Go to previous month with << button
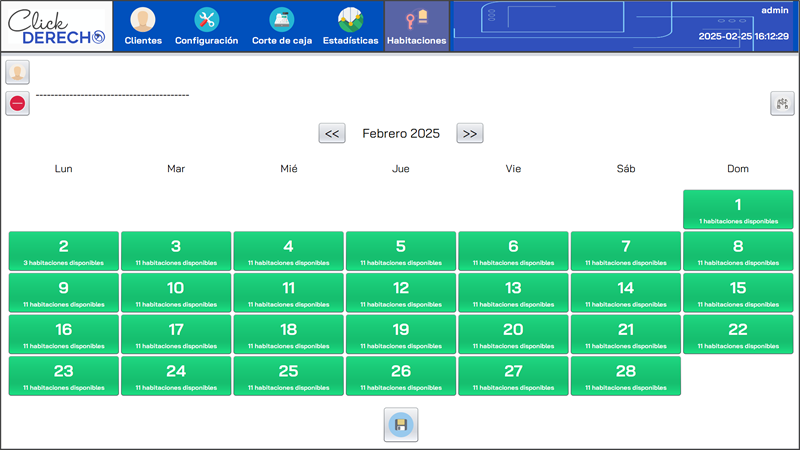Screen dimensions: 800x450 [332, 133]
